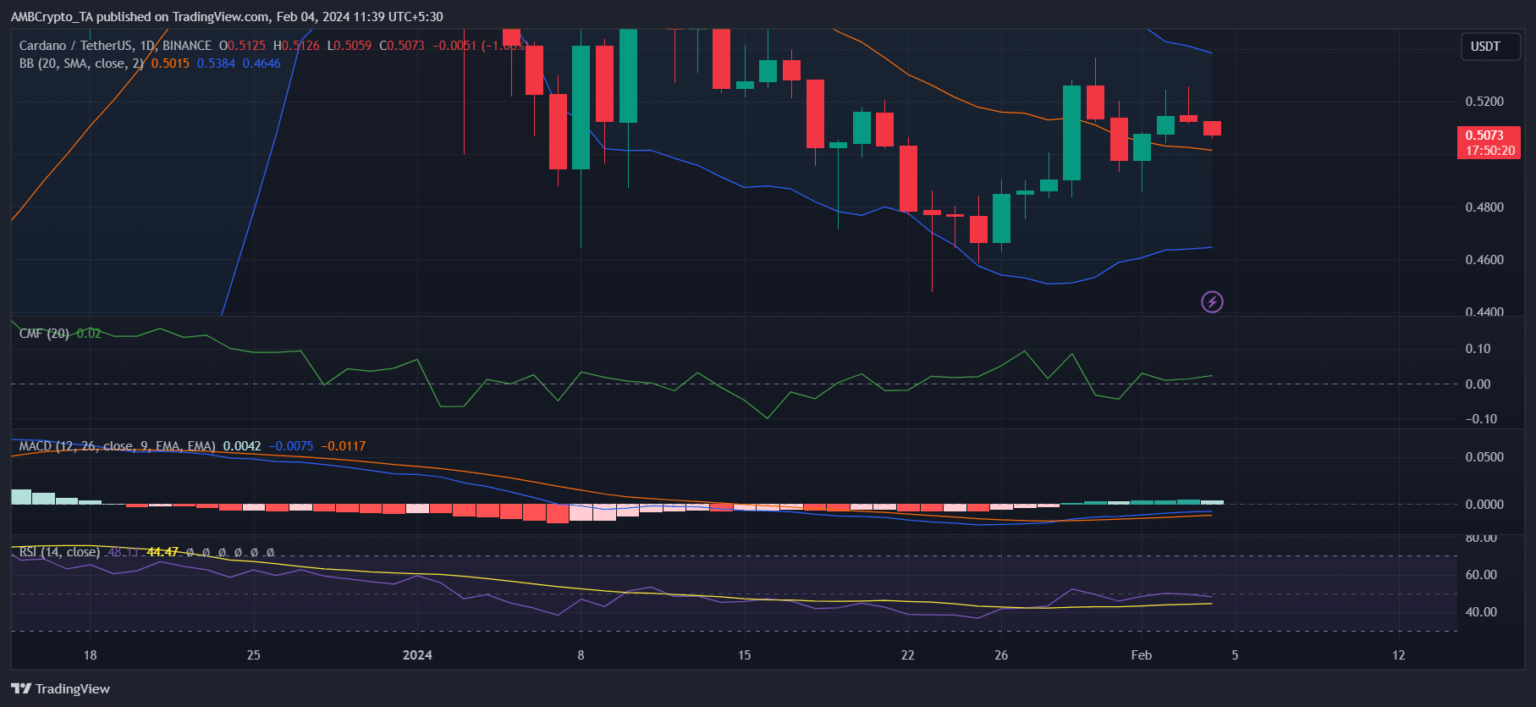1536x707 pixels.
Task: Open the USDT currency selector
Action: click(x=1483, y=46)
